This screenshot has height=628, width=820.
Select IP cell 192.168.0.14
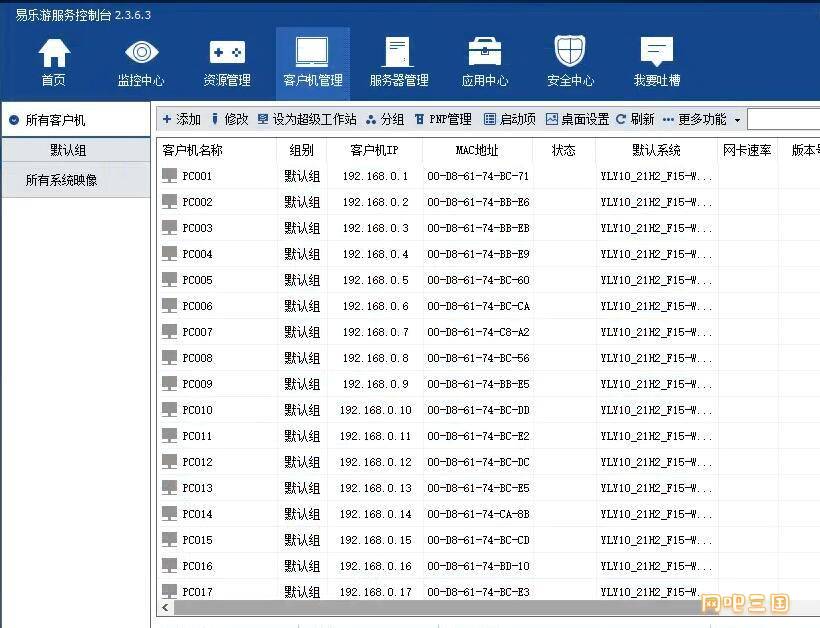[375, 514]
